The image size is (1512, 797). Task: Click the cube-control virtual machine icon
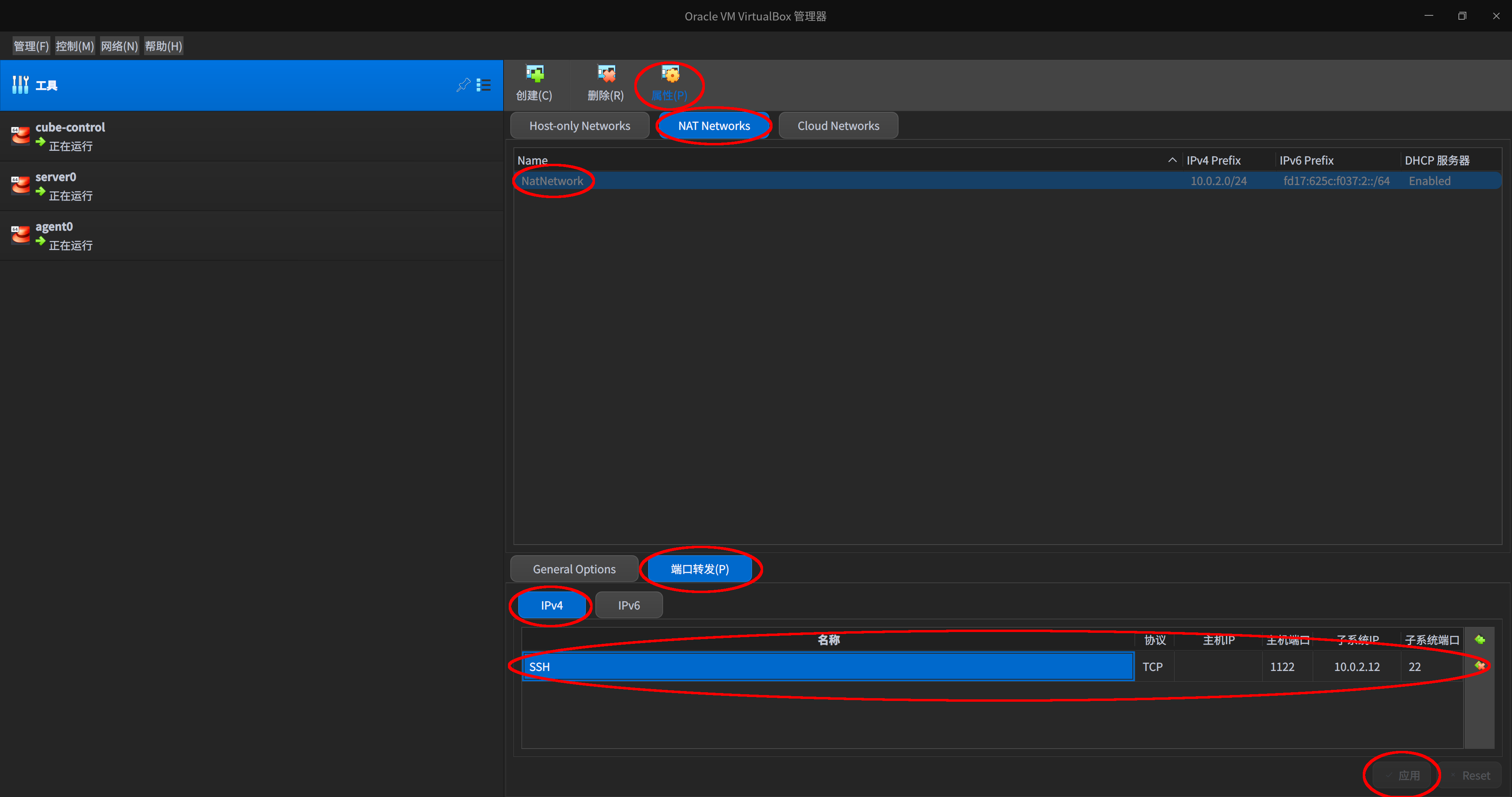20,135
